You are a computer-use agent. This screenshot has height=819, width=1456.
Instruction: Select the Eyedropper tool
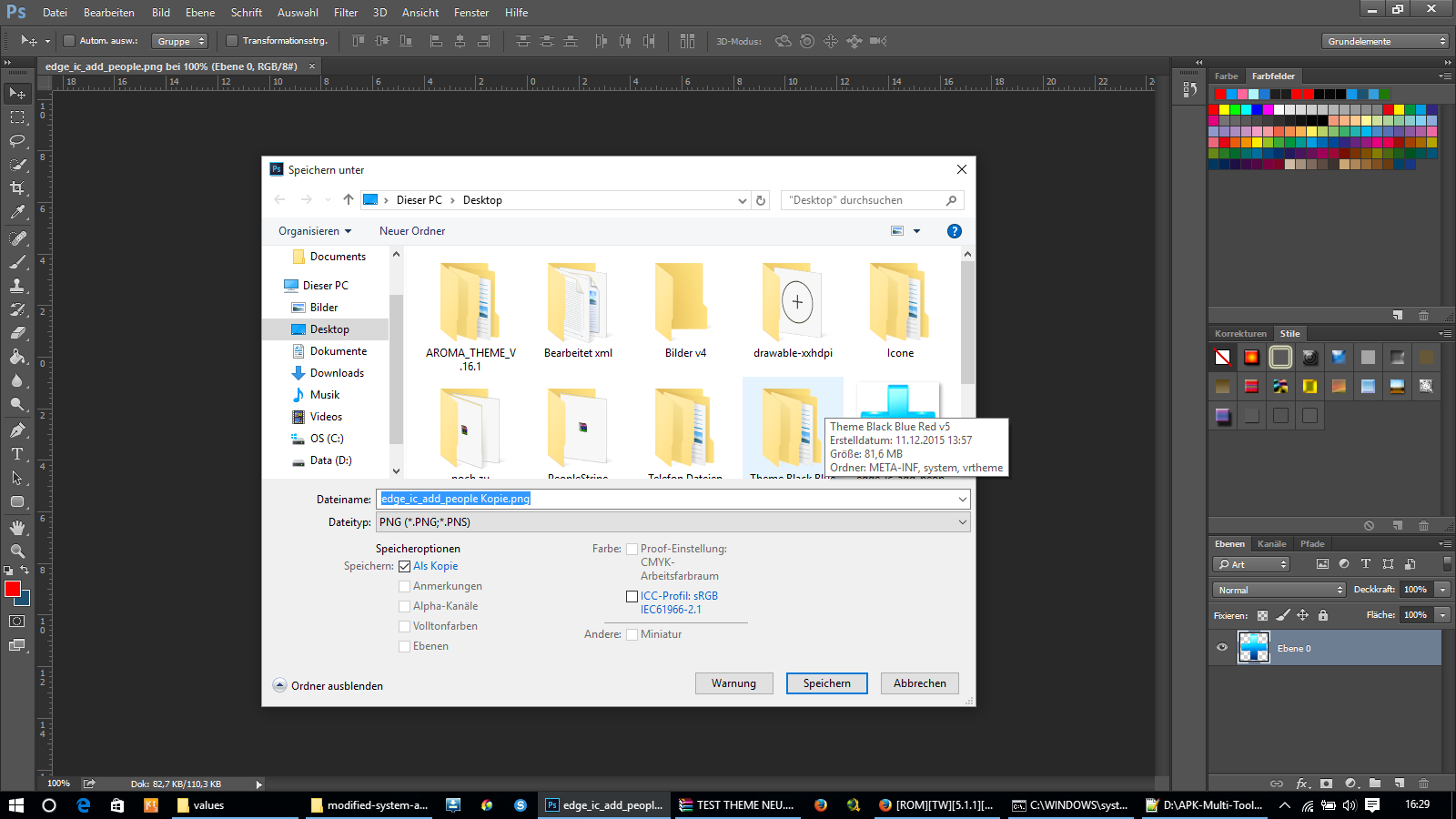[17, 212]
